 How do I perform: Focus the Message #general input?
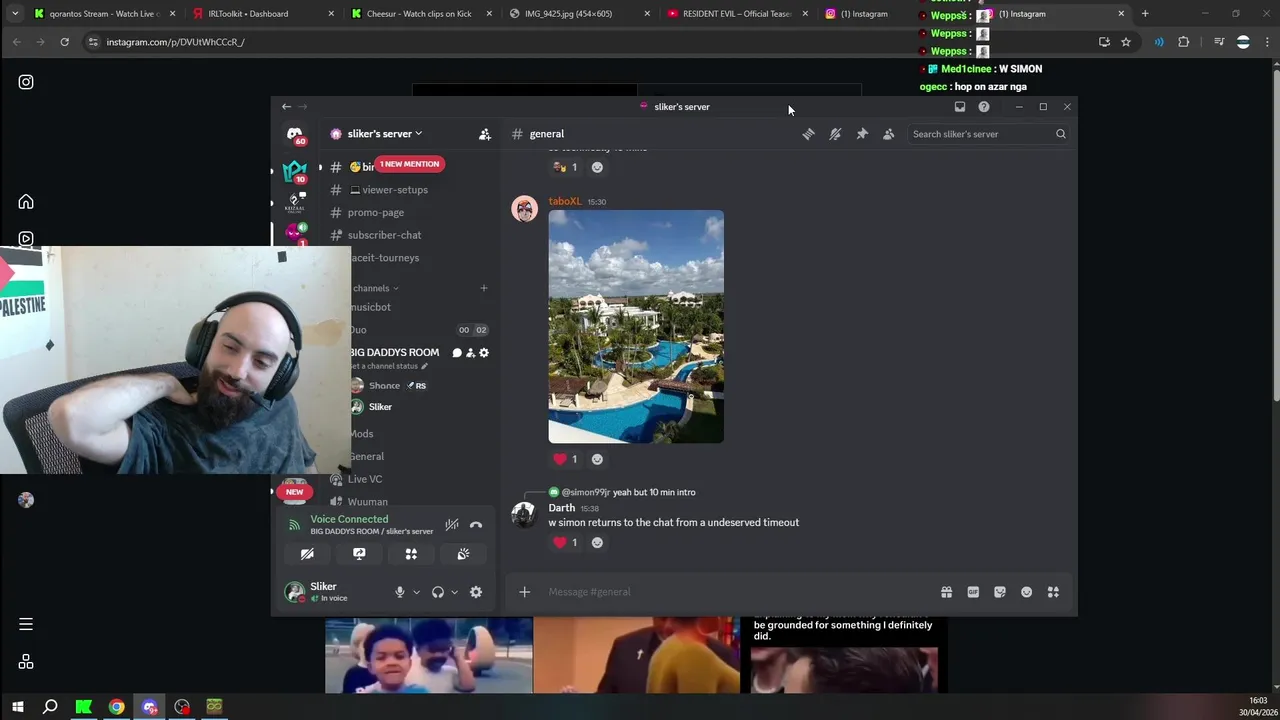(740, 592)
